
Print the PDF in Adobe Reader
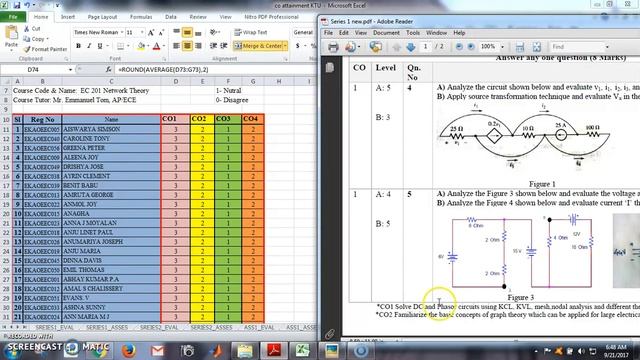(333, 47)
